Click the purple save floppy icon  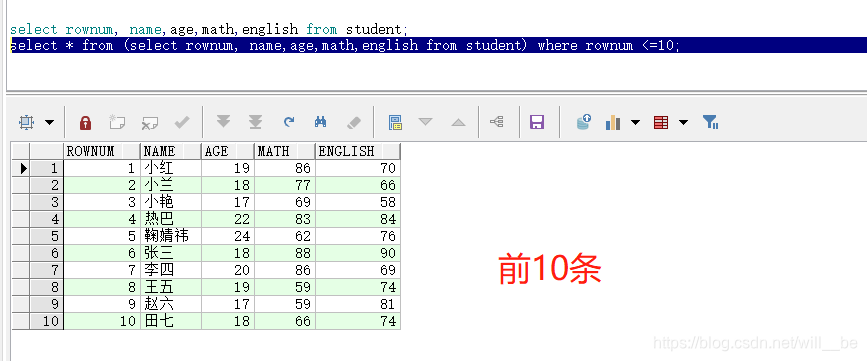click(x=537, y=122)
